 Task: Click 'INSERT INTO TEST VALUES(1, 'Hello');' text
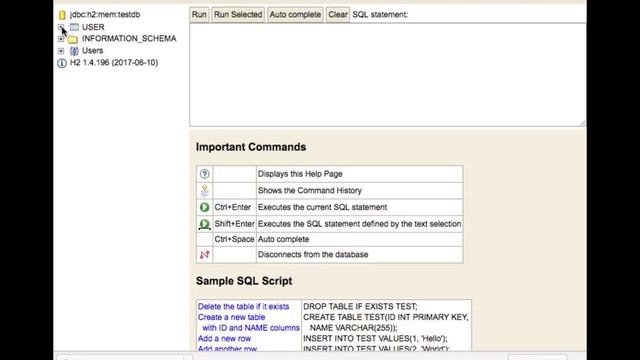coord(375,338)
